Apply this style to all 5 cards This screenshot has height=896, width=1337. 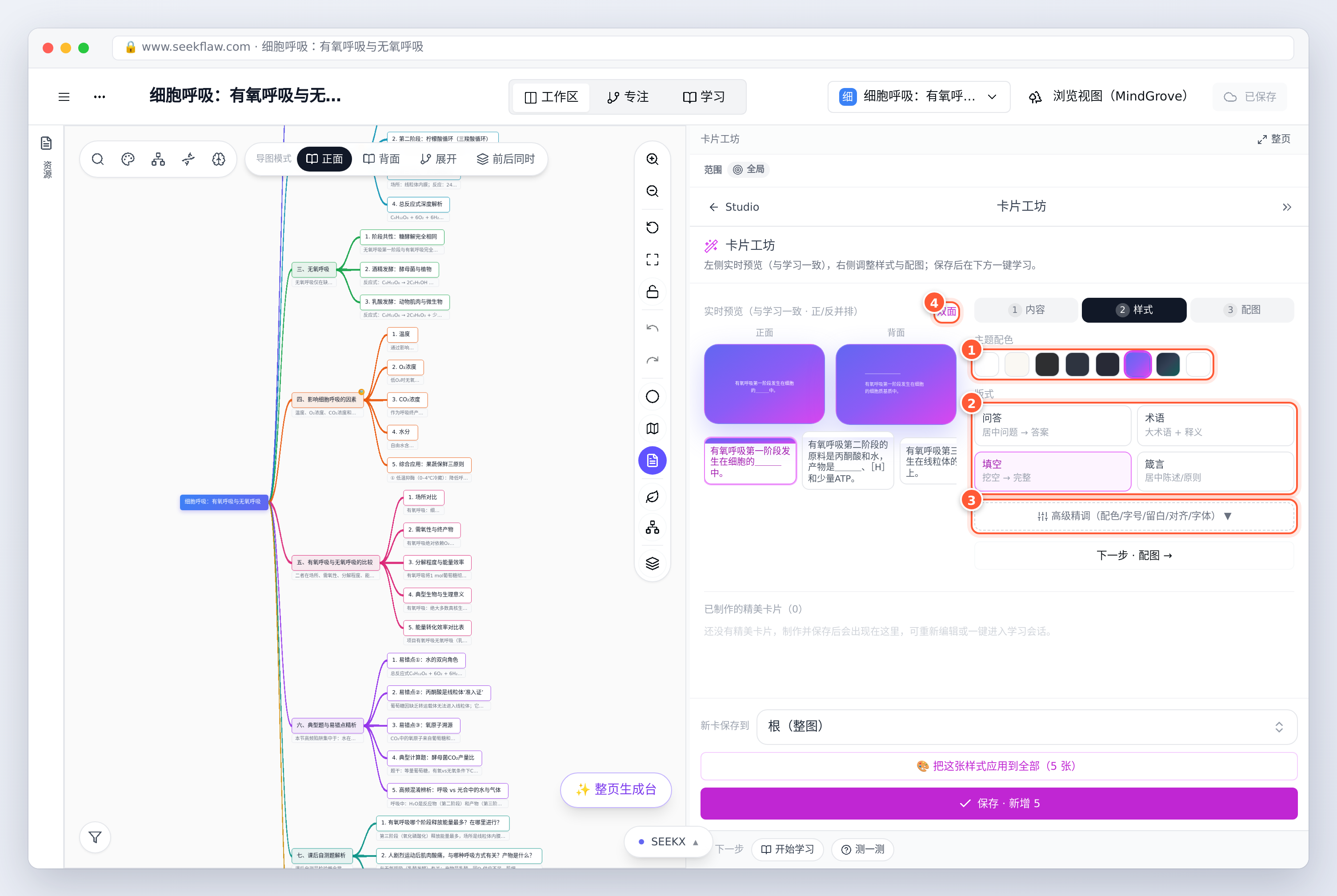tap(998, 766)
